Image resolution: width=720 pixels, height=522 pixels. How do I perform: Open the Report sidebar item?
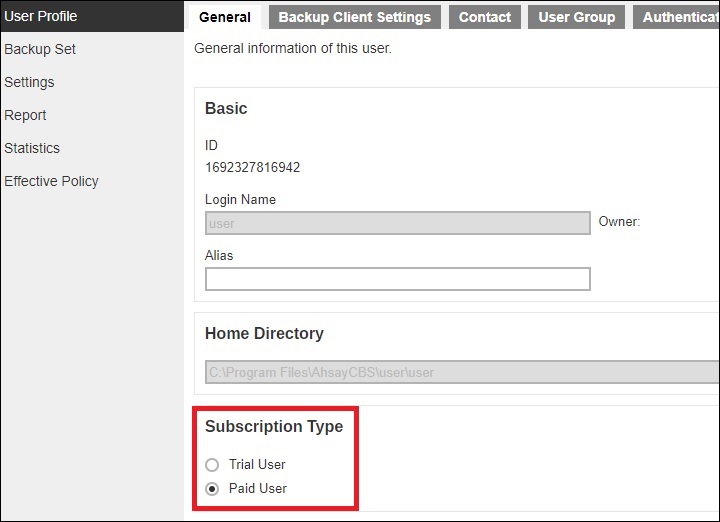[x=26, y=115]
